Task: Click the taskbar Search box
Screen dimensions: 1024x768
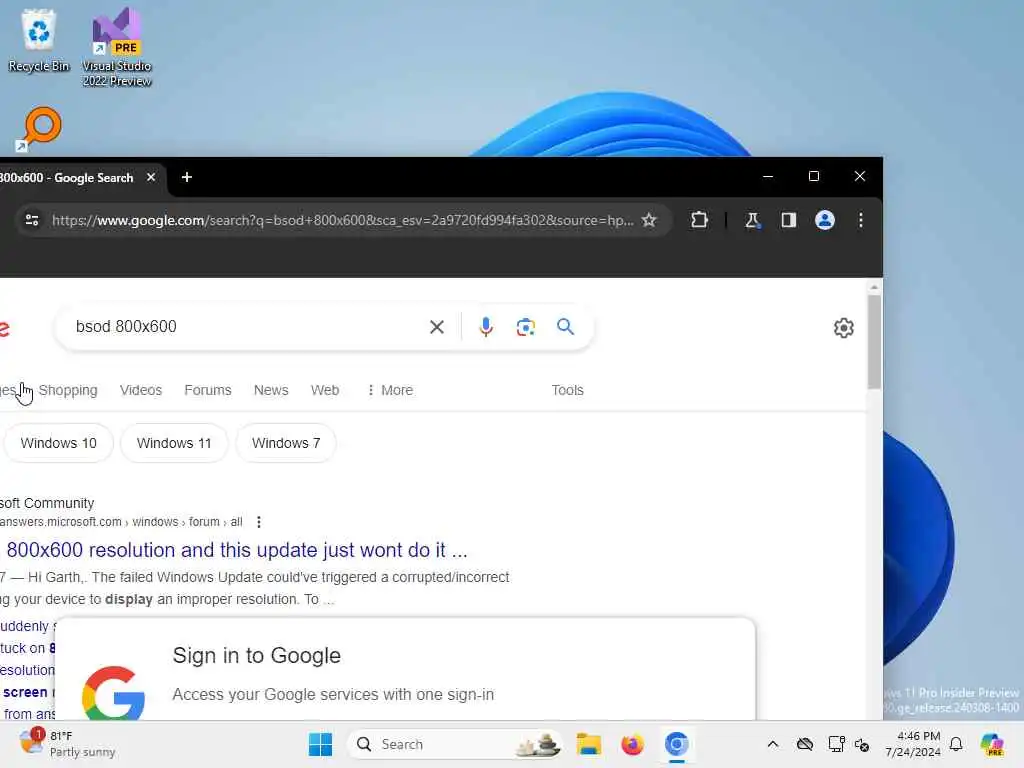Action: [455, 744]
